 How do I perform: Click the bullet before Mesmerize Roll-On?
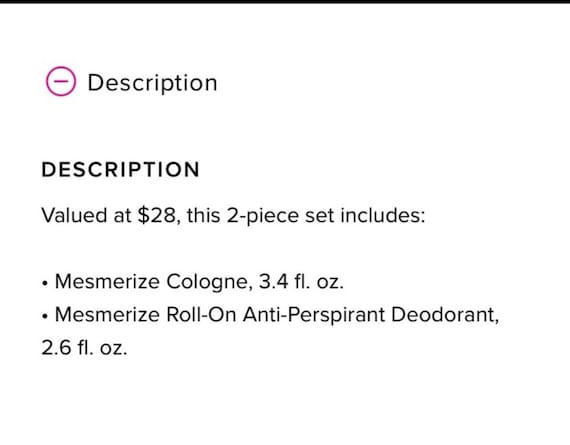(45, 316)
